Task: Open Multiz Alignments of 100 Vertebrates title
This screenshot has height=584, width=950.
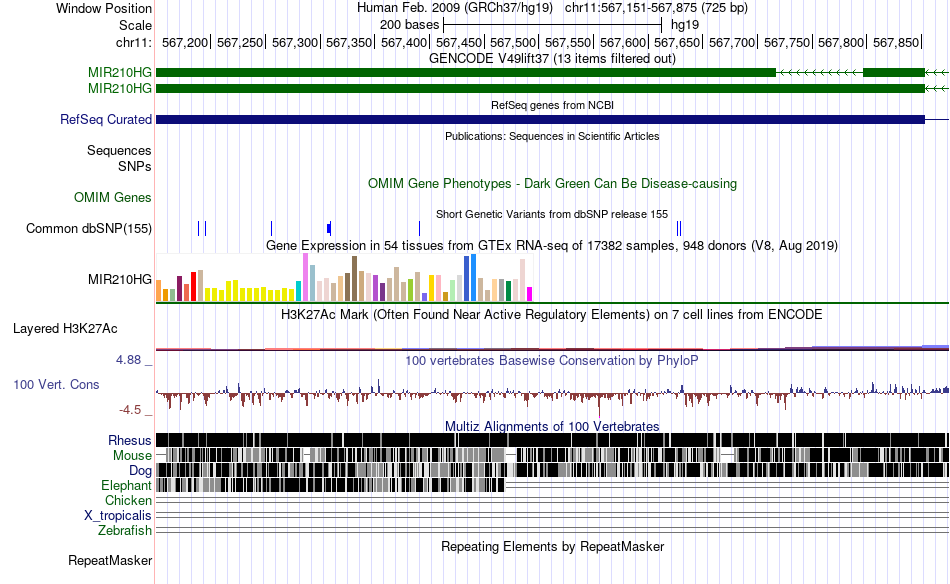Action: 552,426
